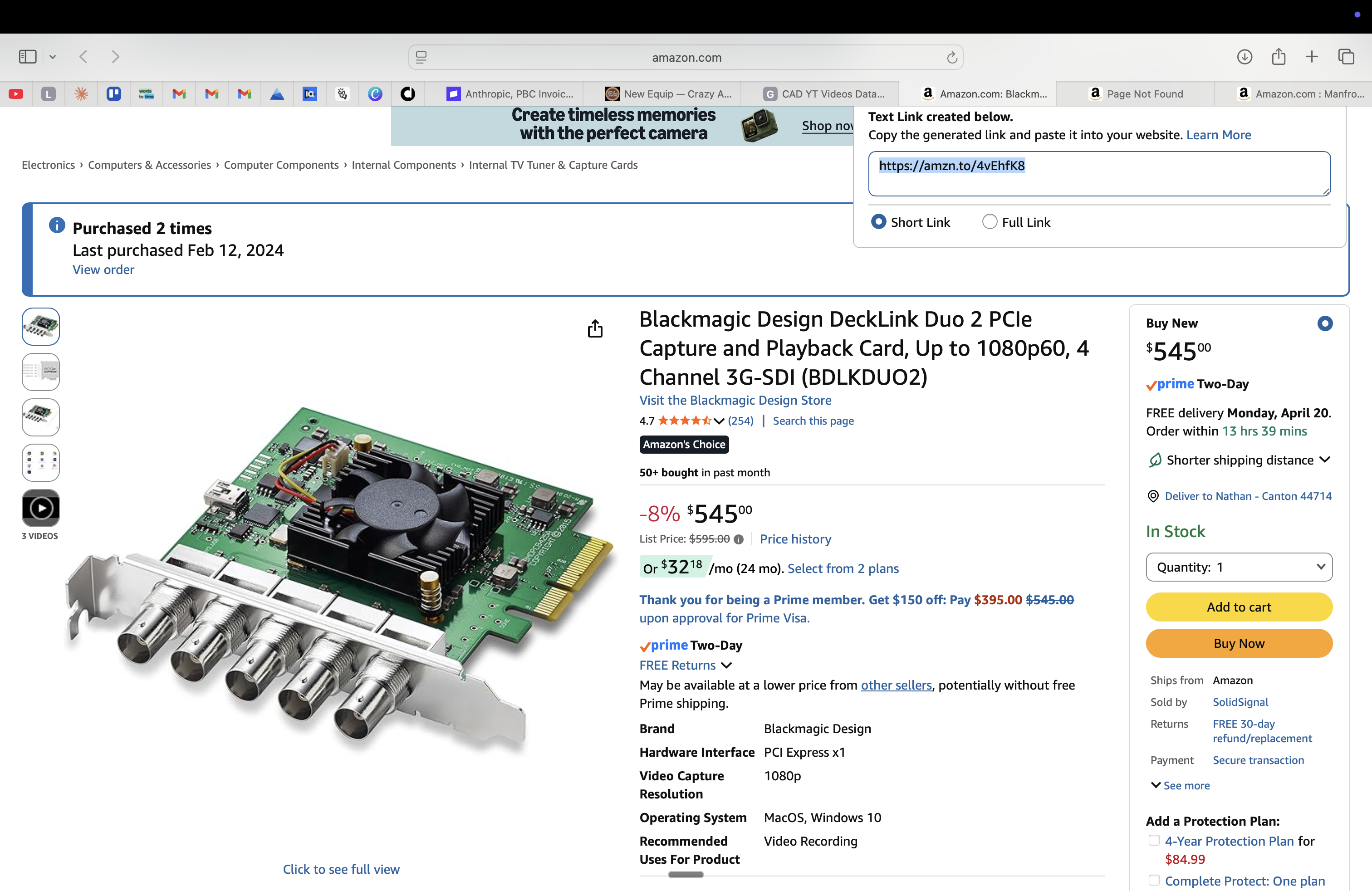This screenshot has height=891, width=1372.
Task: Click the Click to see full view link
Action: point(341,869)
